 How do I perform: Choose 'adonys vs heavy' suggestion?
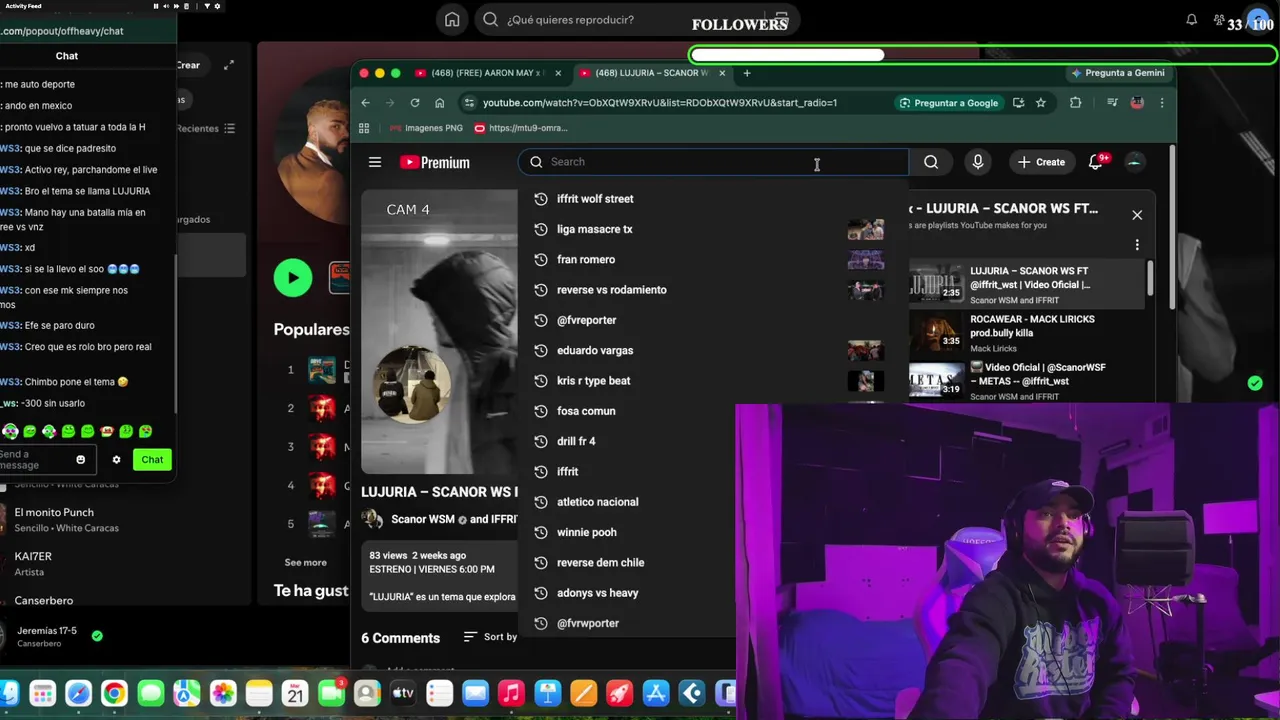click(x=627, y=593)
